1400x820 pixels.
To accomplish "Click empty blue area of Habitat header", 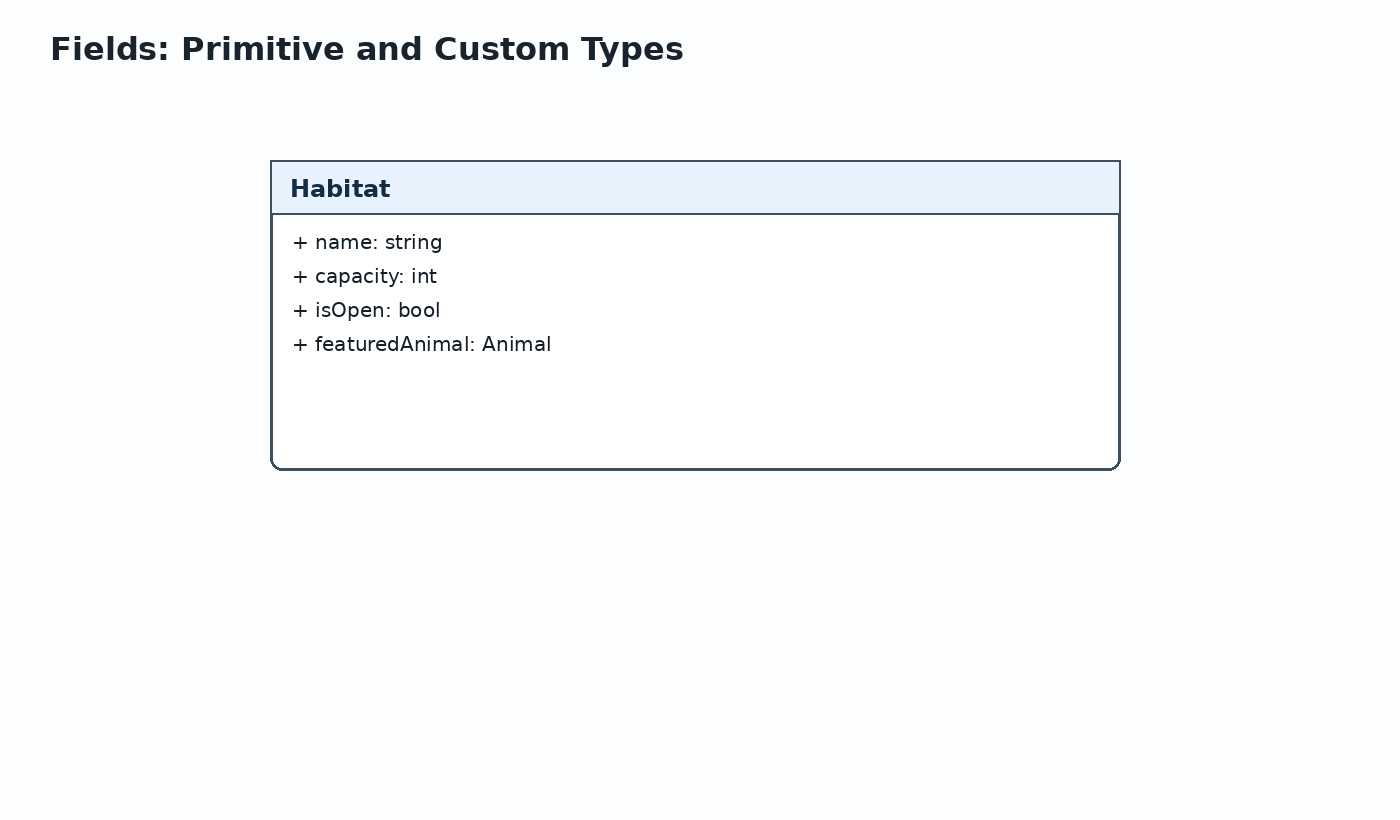I will tap(750, 188).
